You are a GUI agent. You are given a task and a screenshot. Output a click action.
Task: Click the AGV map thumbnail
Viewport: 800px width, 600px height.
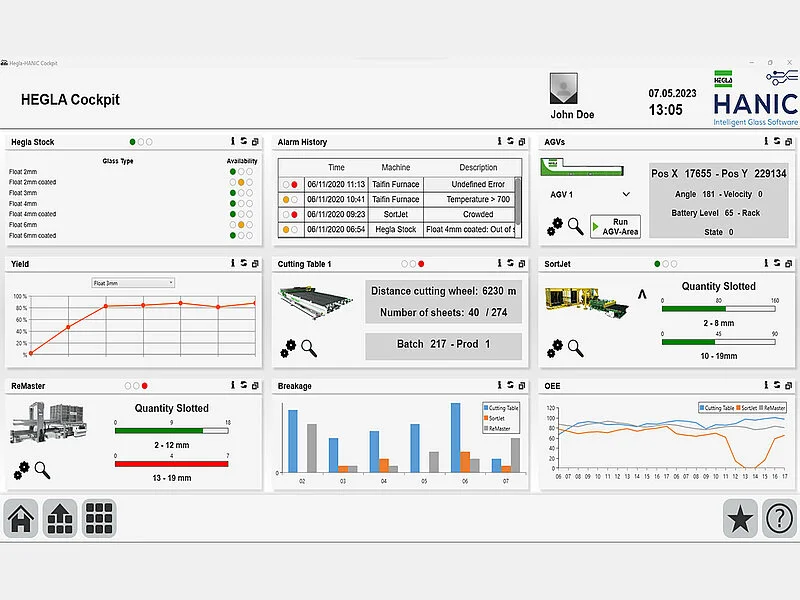pos(582,167)
